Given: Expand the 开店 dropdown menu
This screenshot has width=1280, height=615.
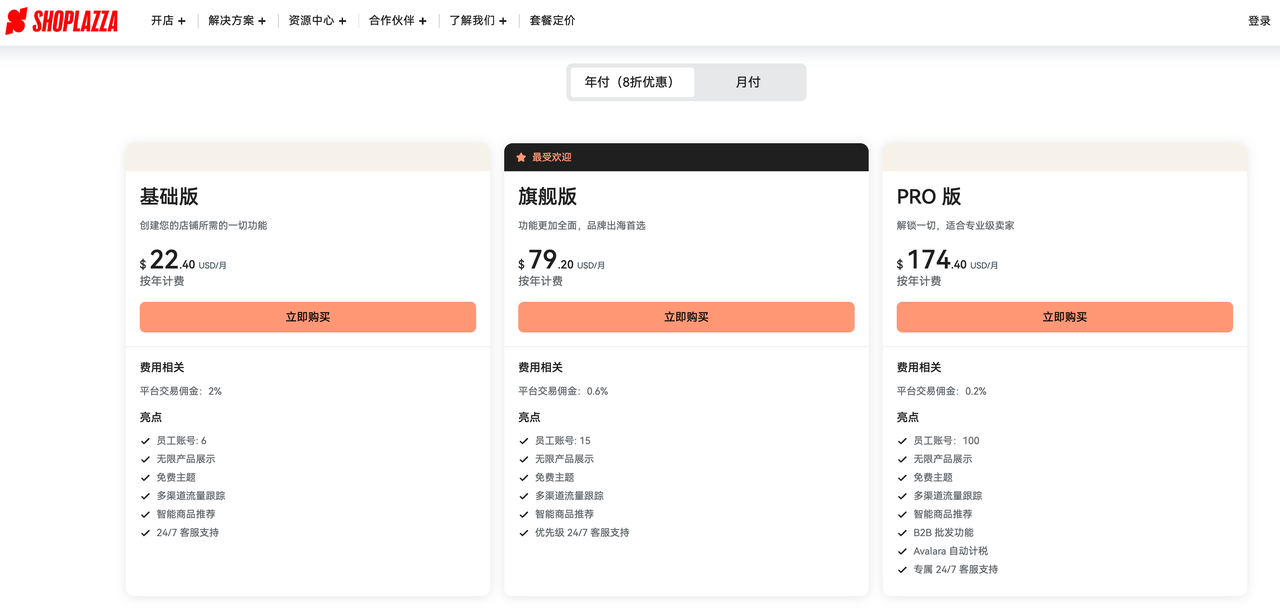Looking at the screenshot, I should 168,20.
